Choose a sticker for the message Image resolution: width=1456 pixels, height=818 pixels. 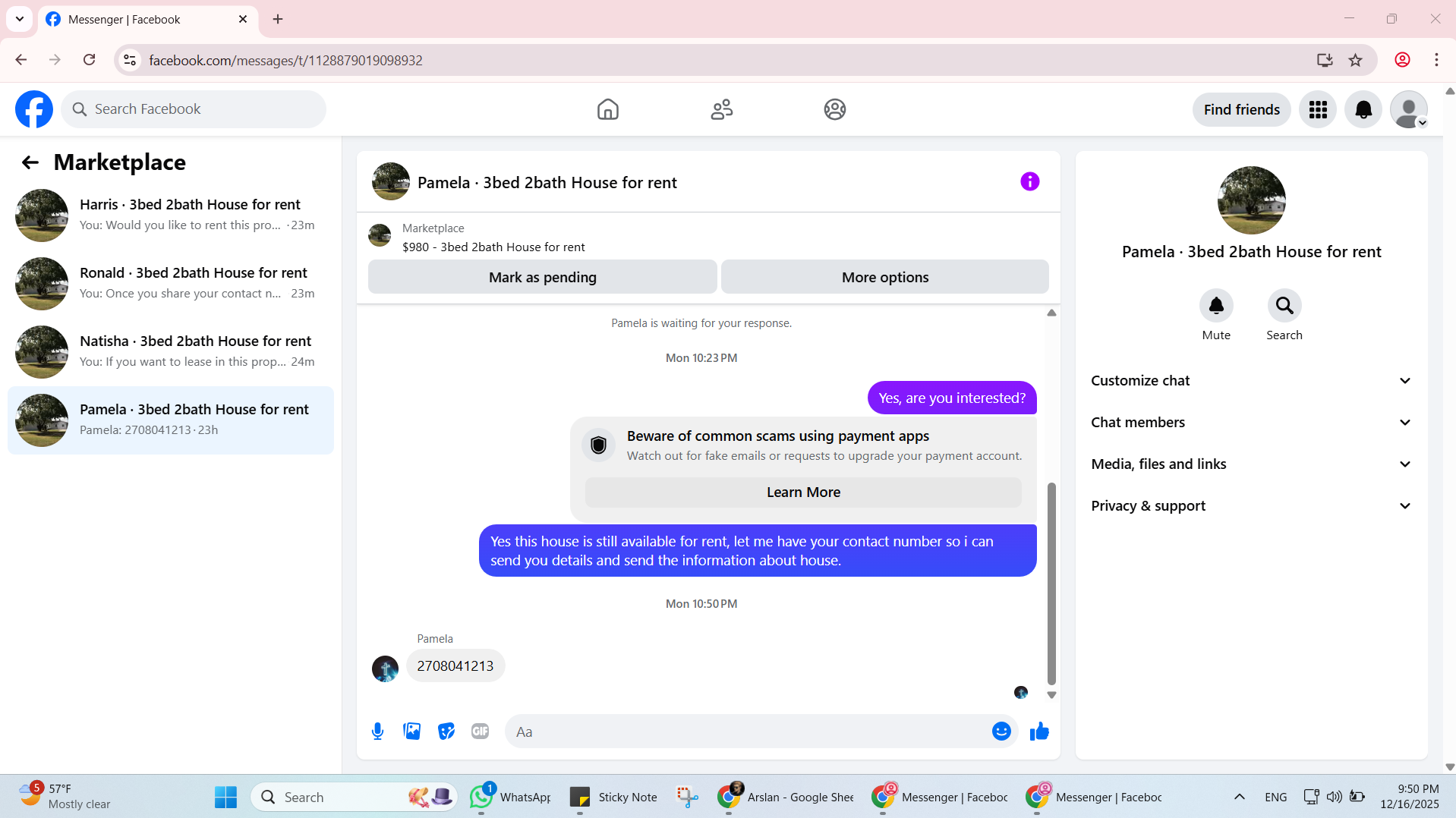pos(446,731)
